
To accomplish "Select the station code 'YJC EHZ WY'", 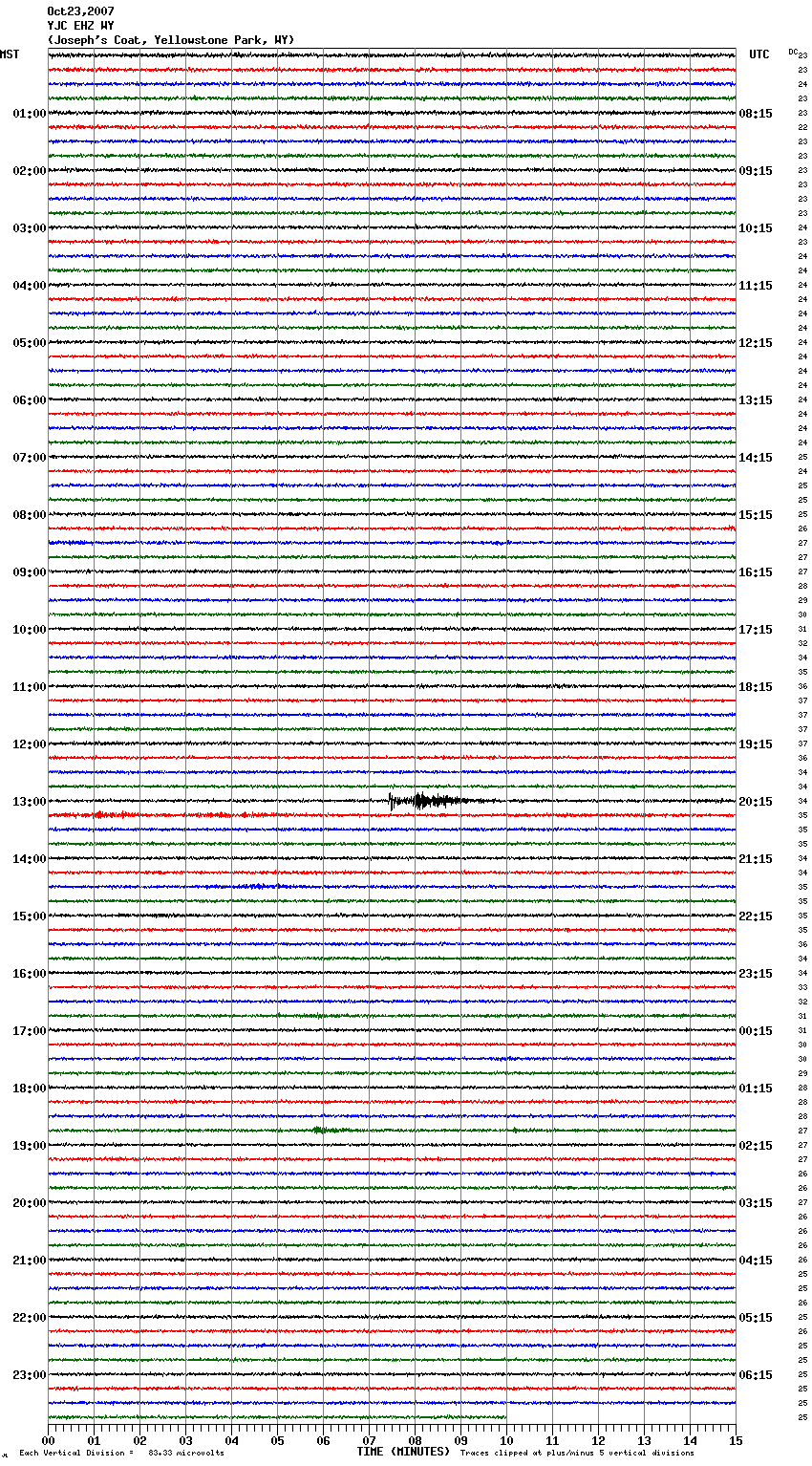I will pyautogui.click(x=80, y=26).
